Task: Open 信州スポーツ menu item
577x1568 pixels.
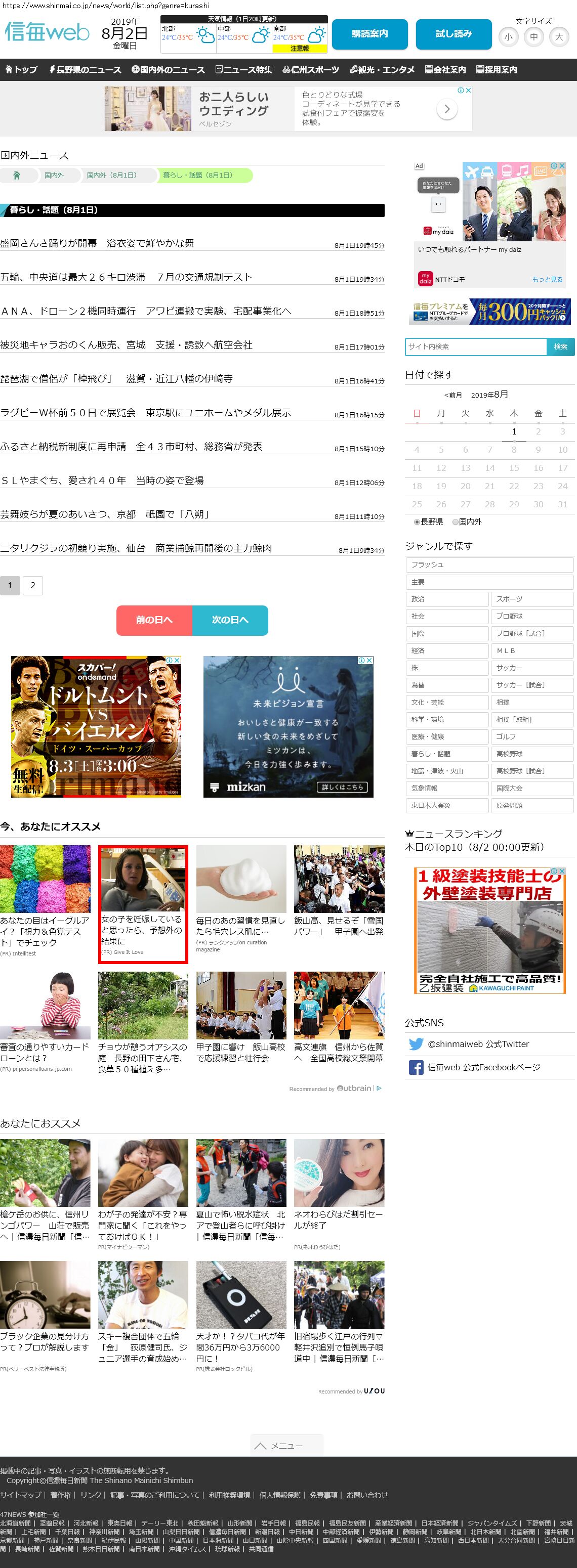Action: [311, 70]
